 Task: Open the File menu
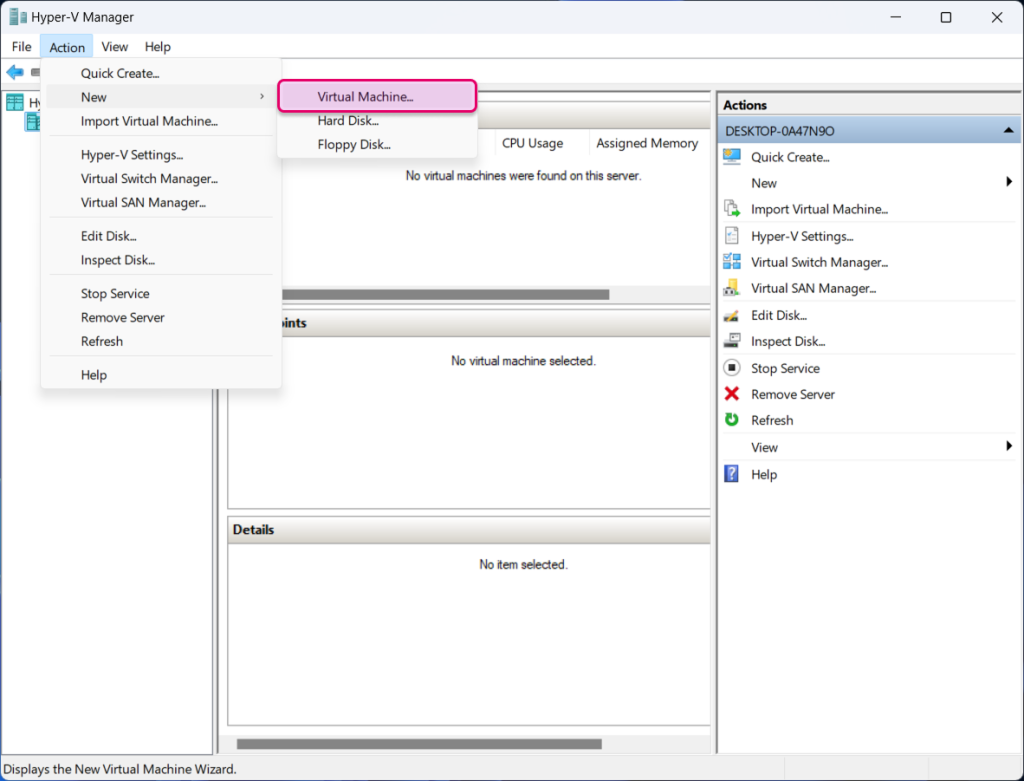point(22,47)
